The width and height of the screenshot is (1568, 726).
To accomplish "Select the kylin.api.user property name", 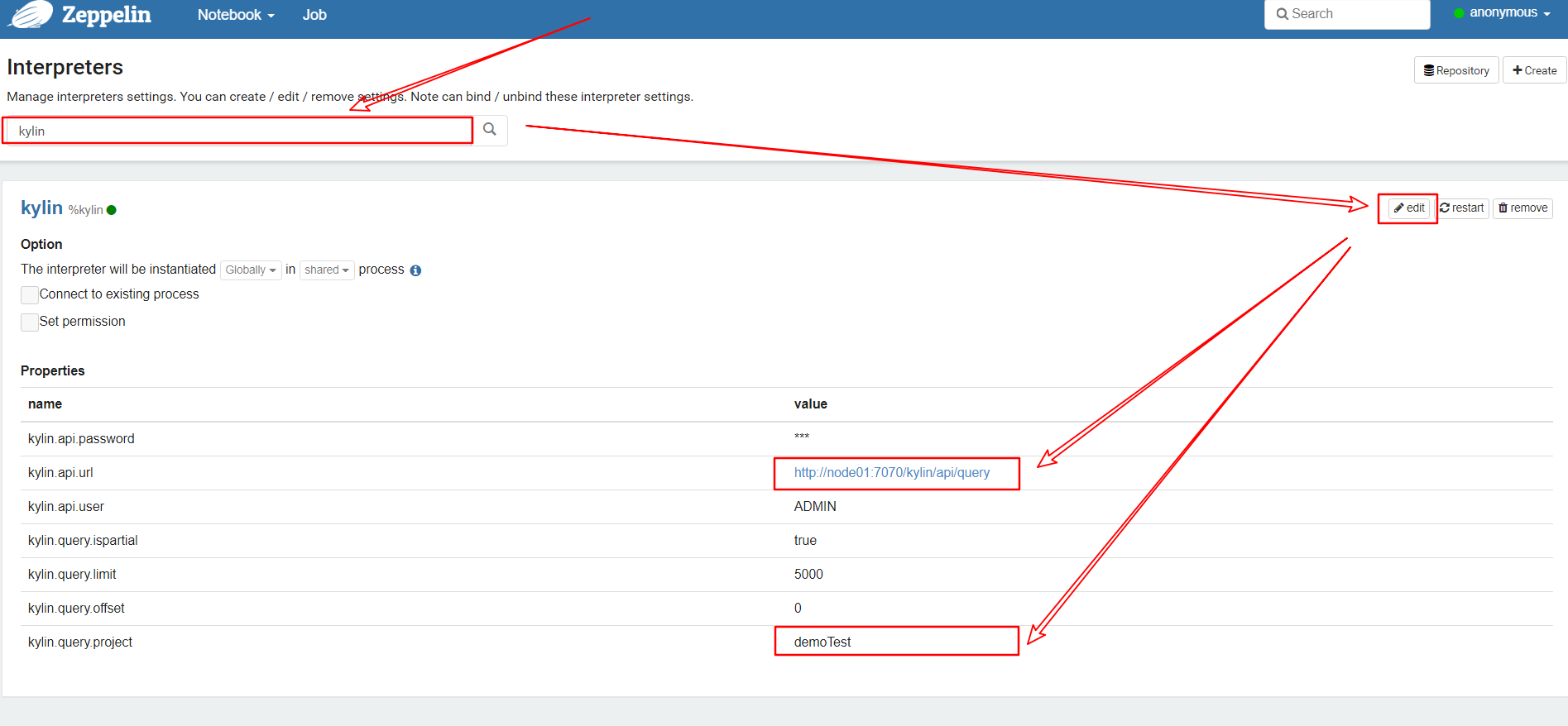I will click(x=66, y=507).
